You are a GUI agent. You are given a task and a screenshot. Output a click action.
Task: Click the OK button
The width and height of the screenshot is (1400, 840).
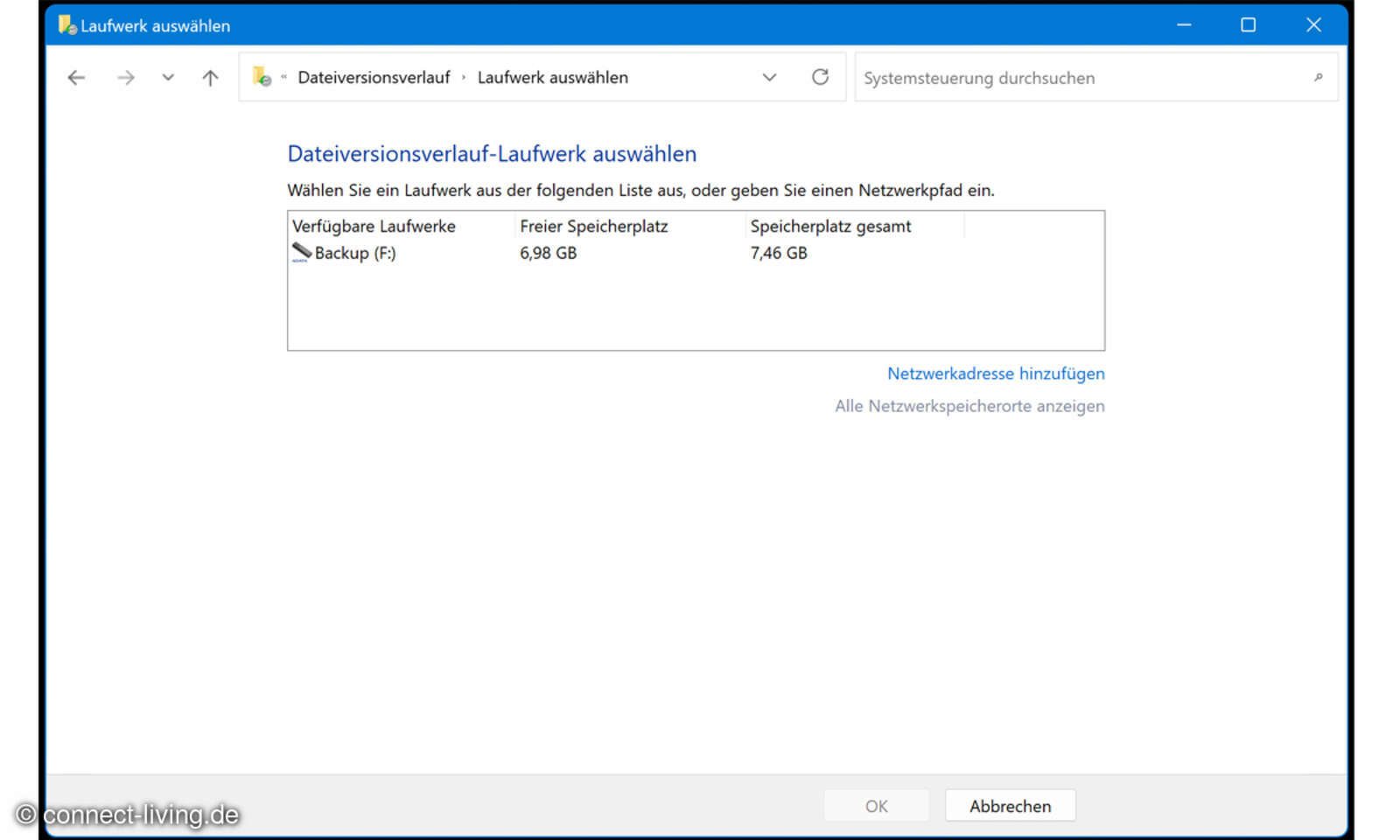point(876,805)
